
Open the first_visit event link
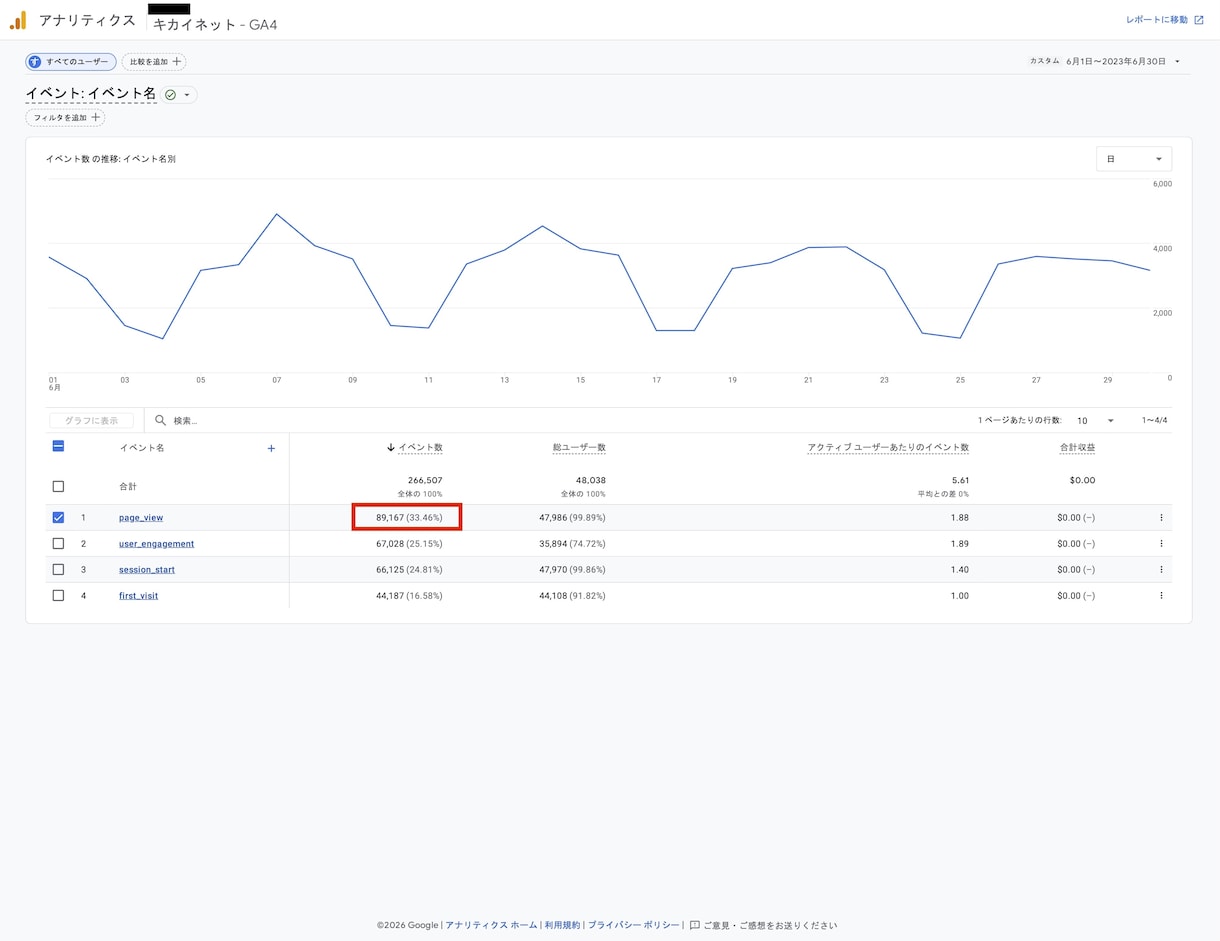[139, 596]
